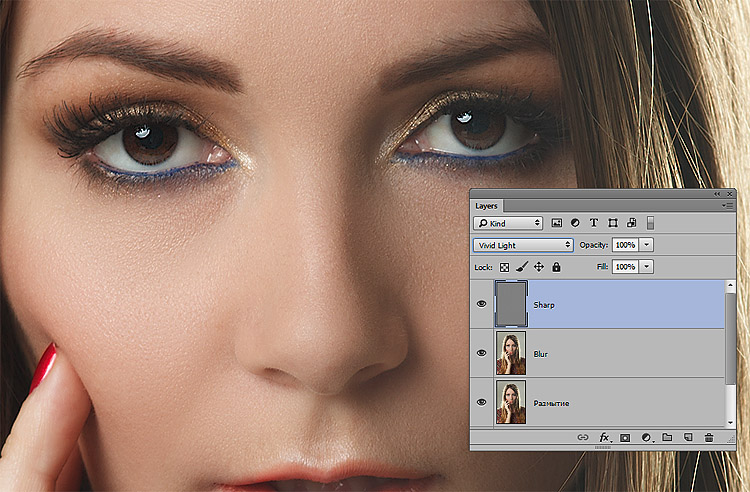Open Layers panel flyout menu

(728, 206)
